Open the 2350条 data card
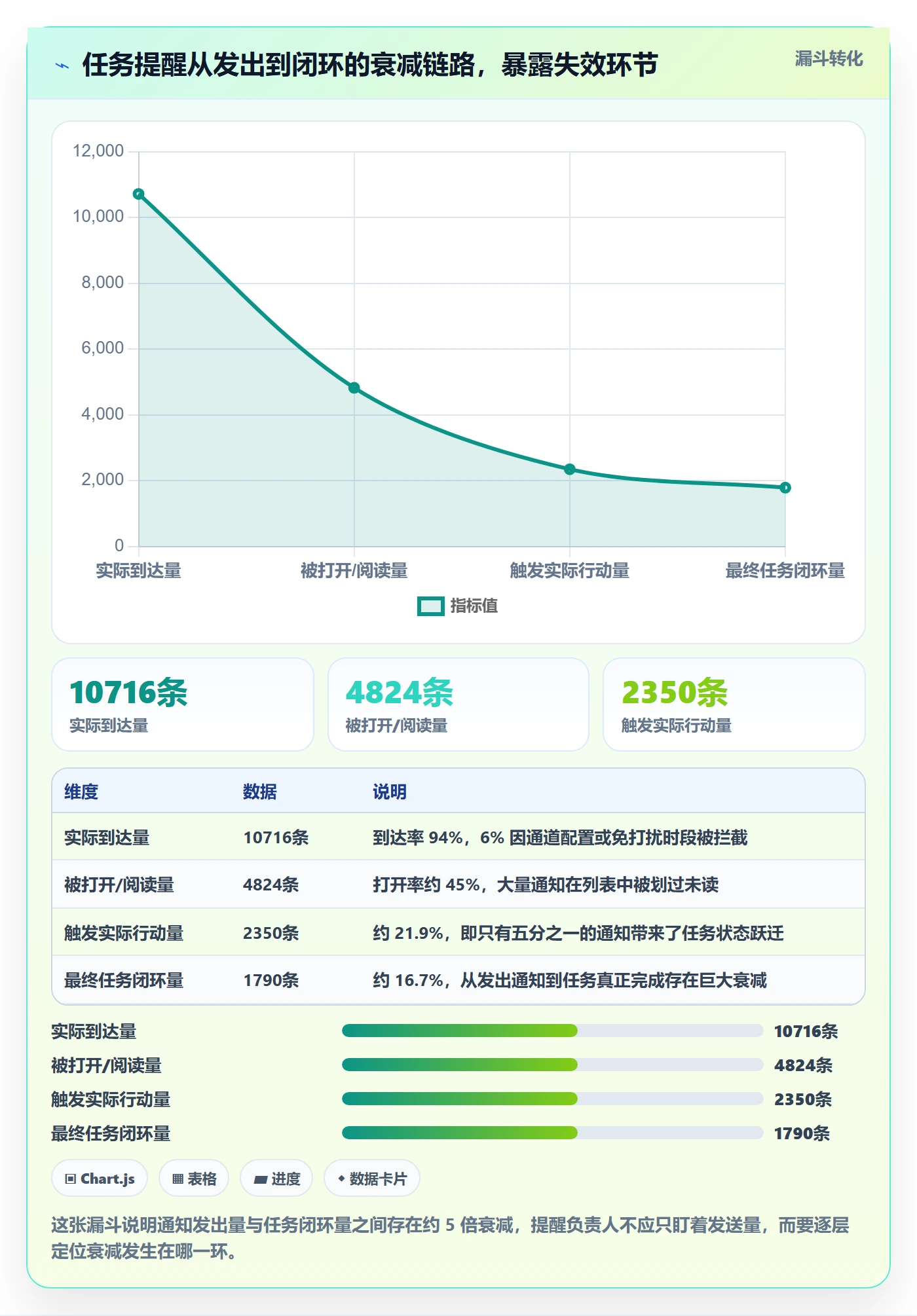The image size is (917, 1316). pyautogui.click(x=734, y=704)
